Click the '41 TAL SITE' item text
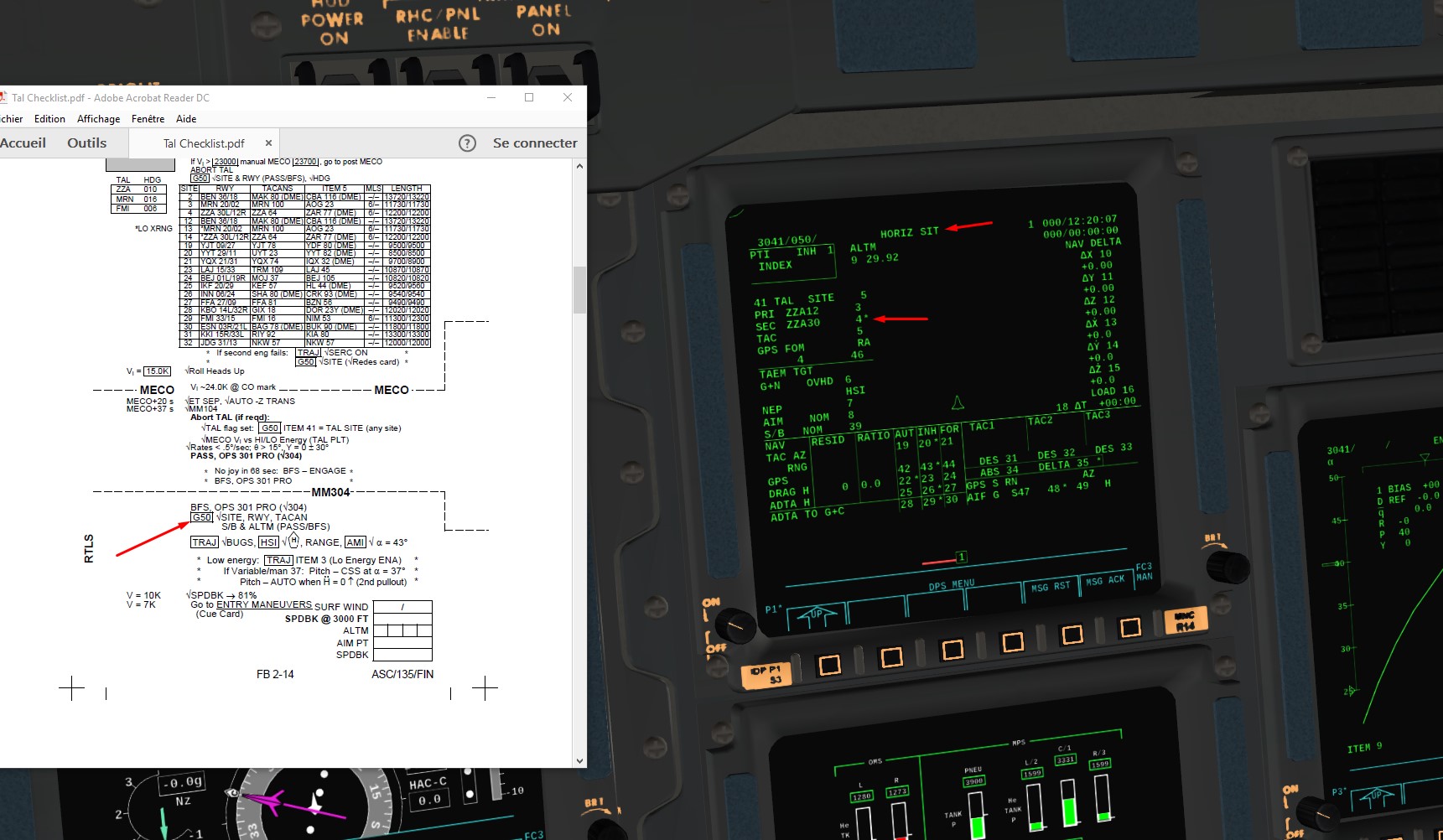The image size is (1443, 840). click(x=793, y=300)
